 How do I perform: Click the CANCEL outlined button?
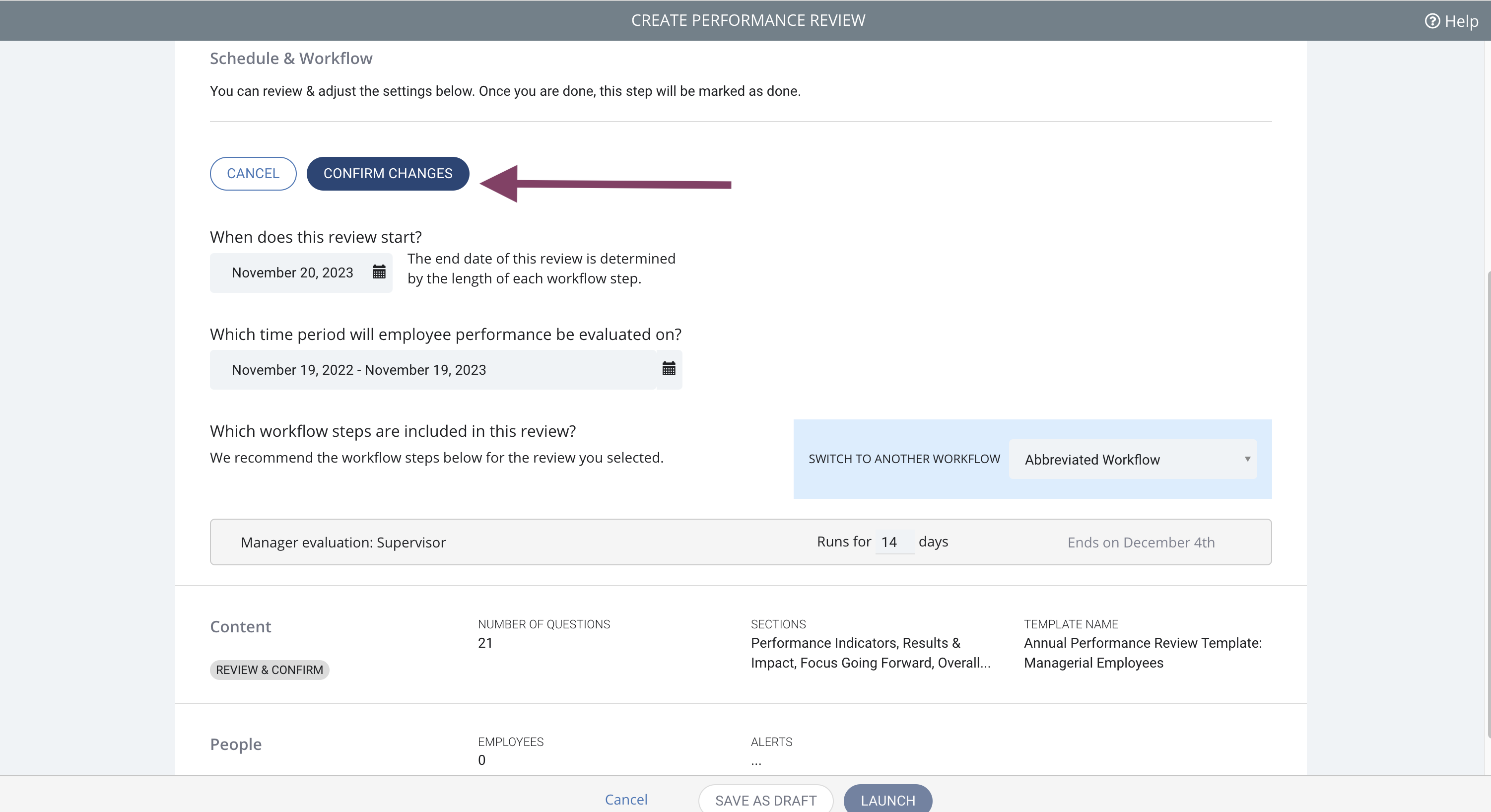pos(253,174)
